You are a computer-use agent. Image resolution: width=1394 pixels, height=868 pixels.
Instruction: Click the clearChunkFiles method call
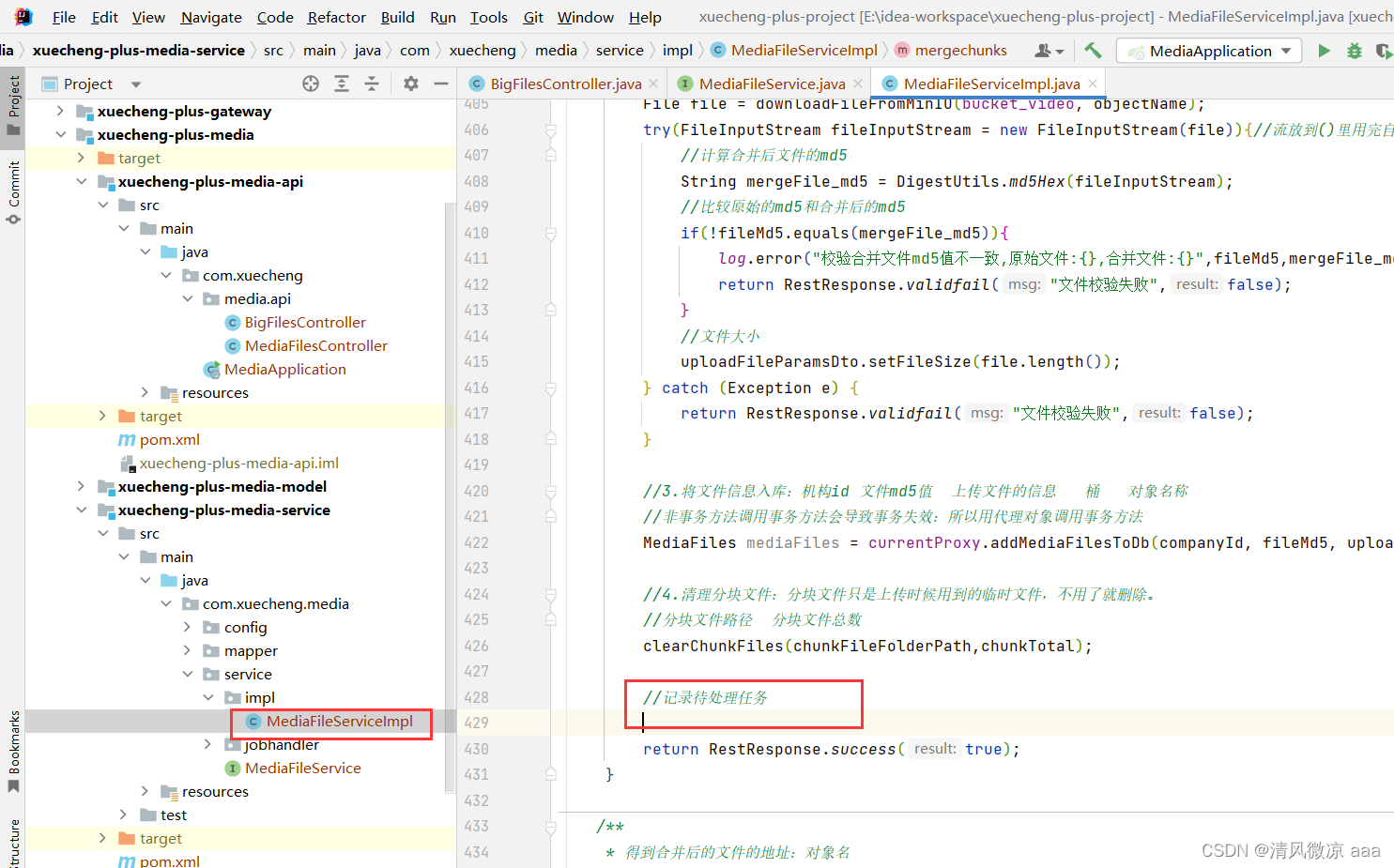[712, 646]
